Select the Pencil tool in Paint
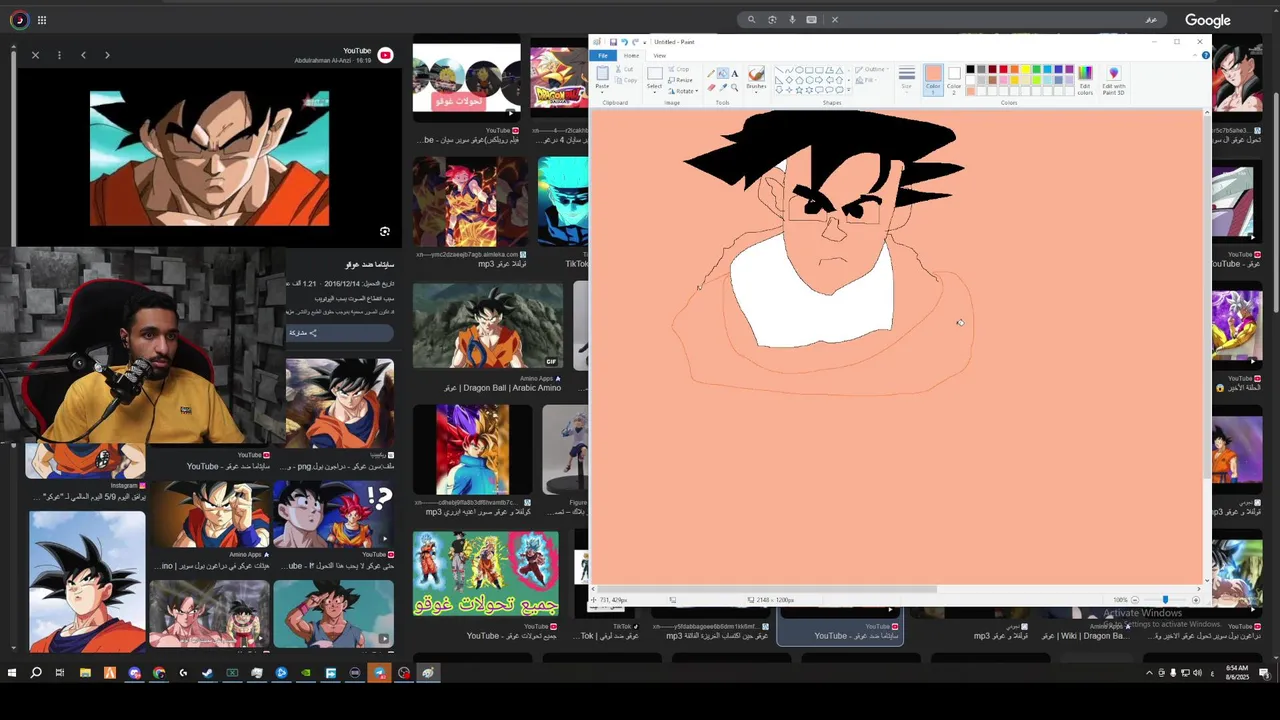 coord(711,73)
